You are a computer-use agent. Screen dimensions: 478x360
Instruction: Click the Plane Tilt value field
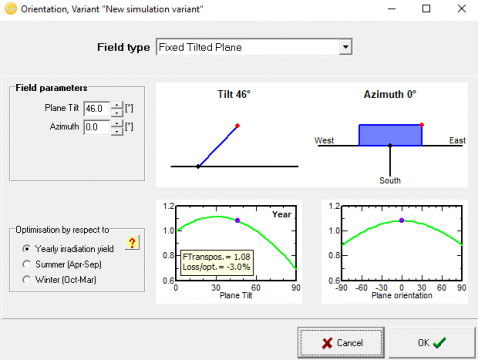point(97,109)
